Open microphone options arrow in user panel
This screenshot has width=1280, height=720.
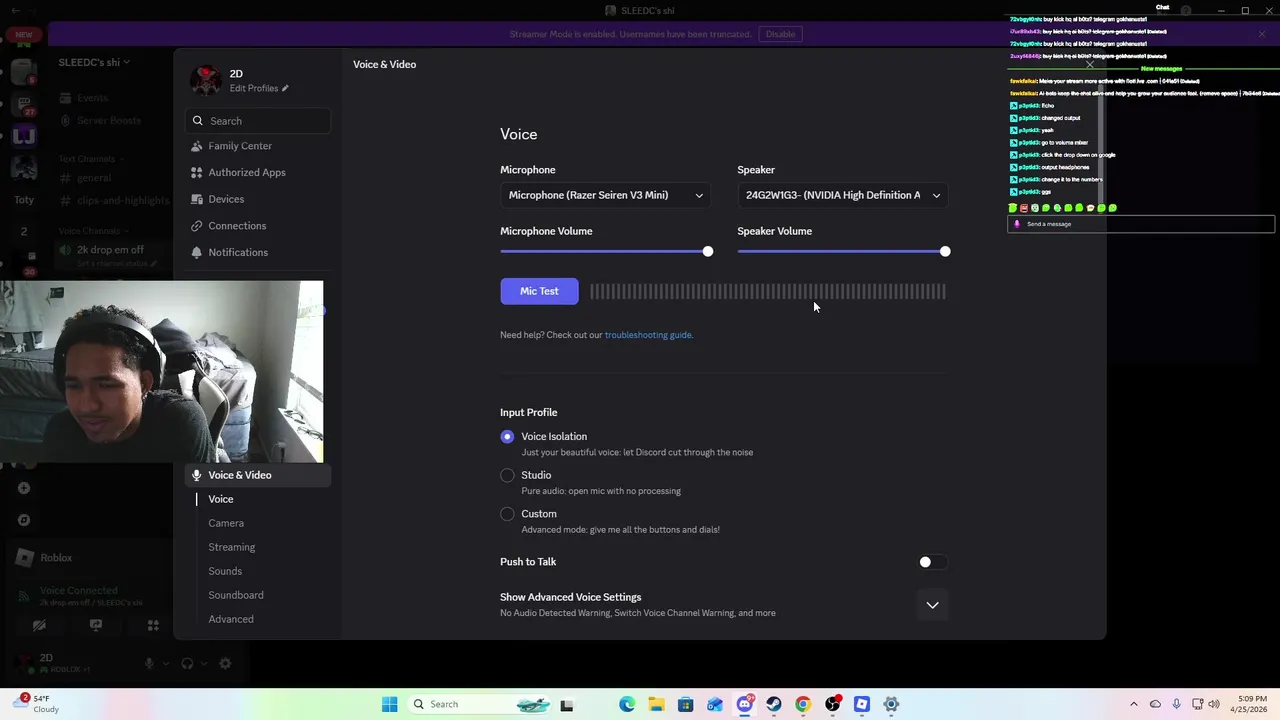click(165, 663)
